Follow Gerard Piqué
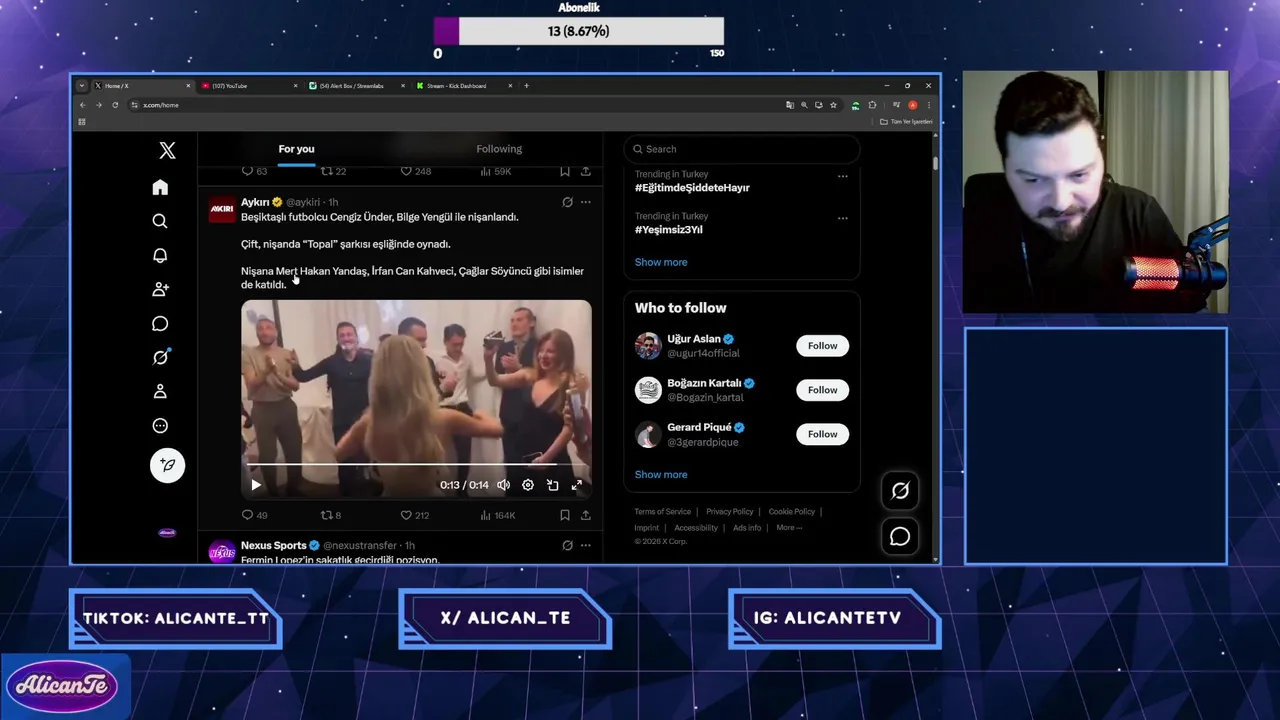 (822, 434)
